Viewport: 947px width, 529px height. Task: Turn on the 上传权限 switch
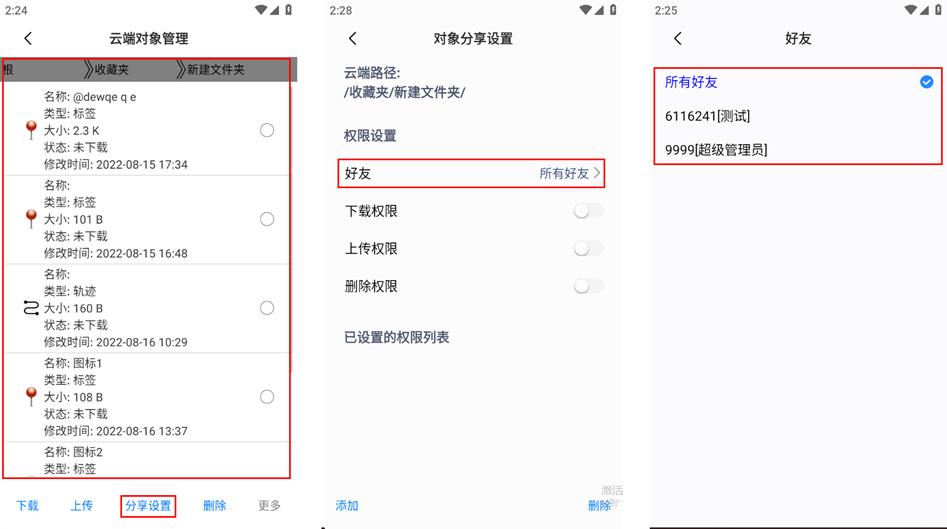tap(588, 248)
